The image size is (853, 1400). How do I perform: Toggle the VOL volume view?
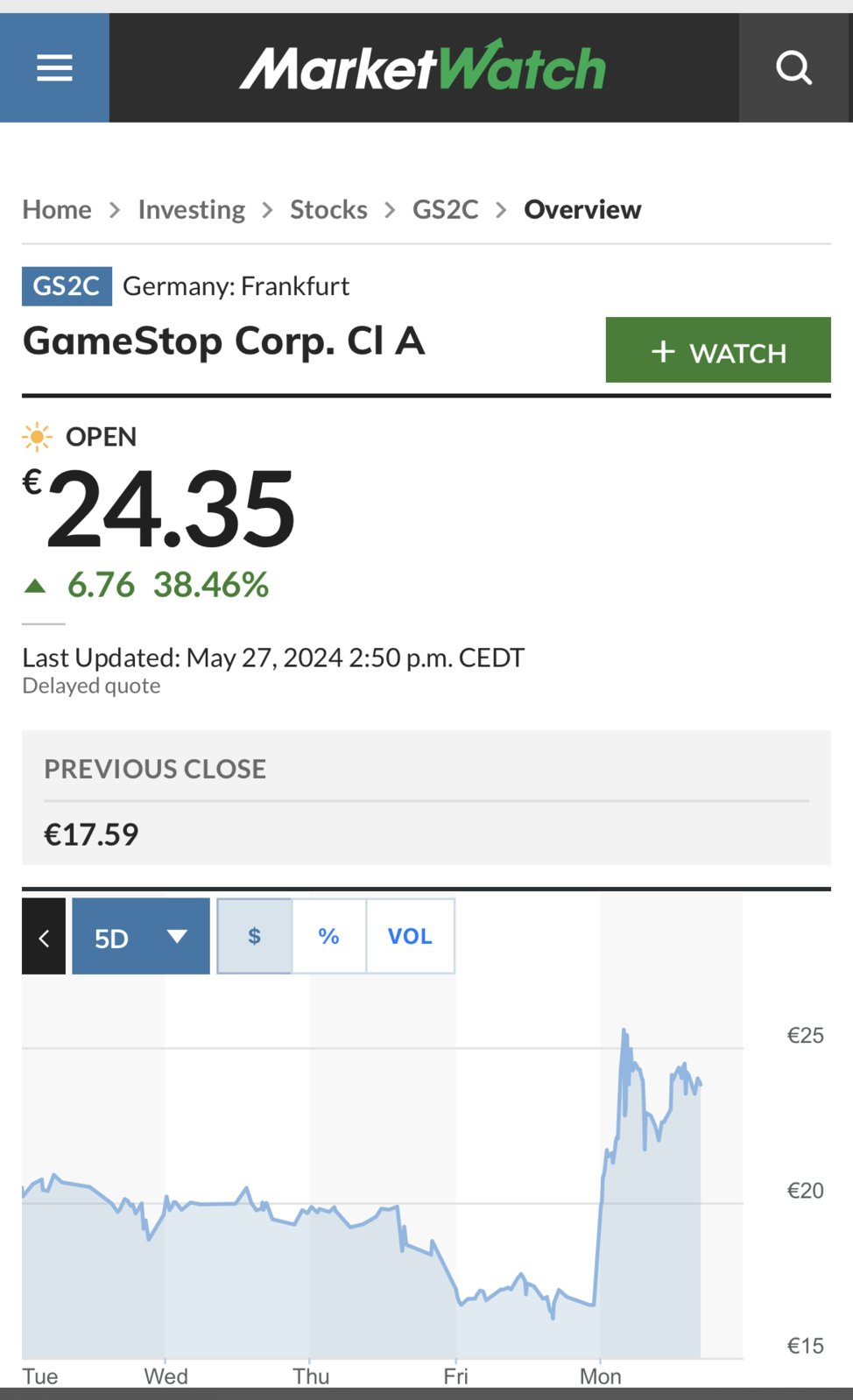(x=410, y=936)
